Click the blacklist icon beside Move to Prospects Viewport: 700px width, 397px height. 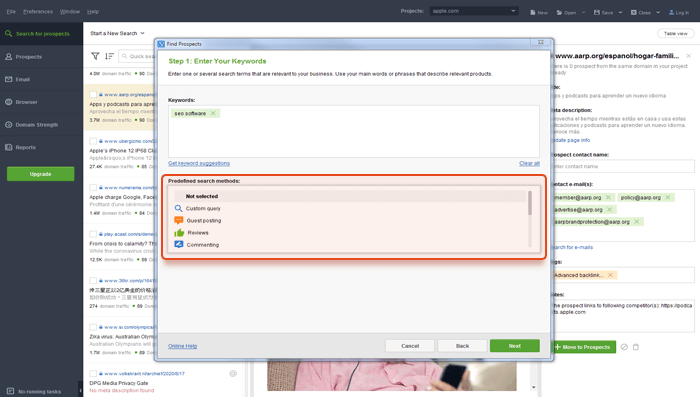click(624, 347)
